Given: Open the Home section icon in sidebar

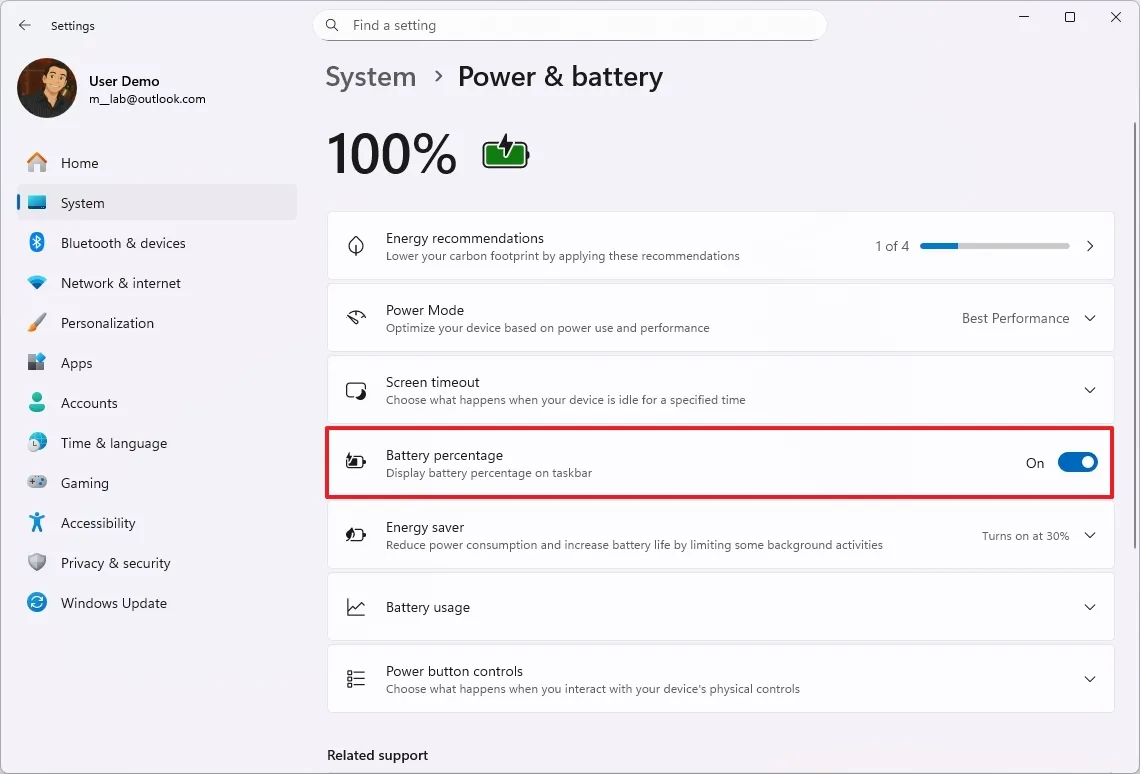Looking at the screenshot, I should tap(37, 162).
